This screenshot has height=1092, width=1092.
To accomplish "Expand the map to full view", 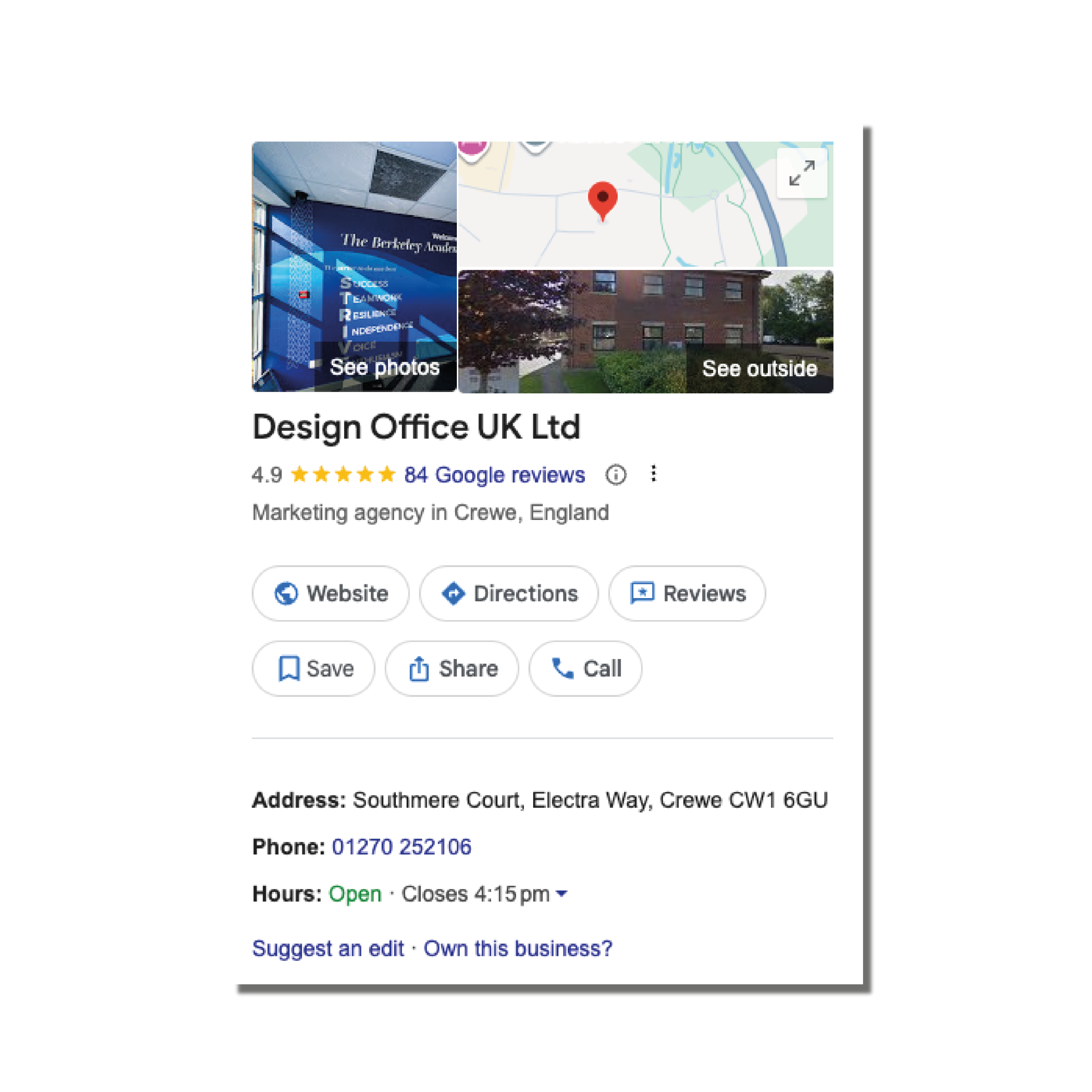I will tap(802, 173).
